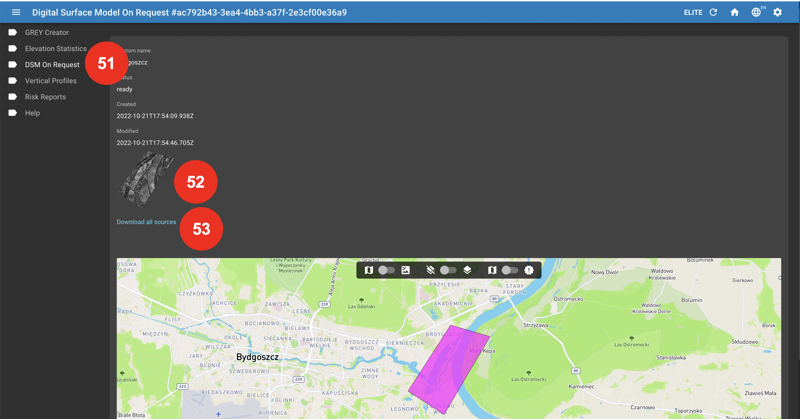Click the layers-off icon in map toolbar
This screenshot has height=419, width=800.
pyautogui.click(x=430, y=270)
